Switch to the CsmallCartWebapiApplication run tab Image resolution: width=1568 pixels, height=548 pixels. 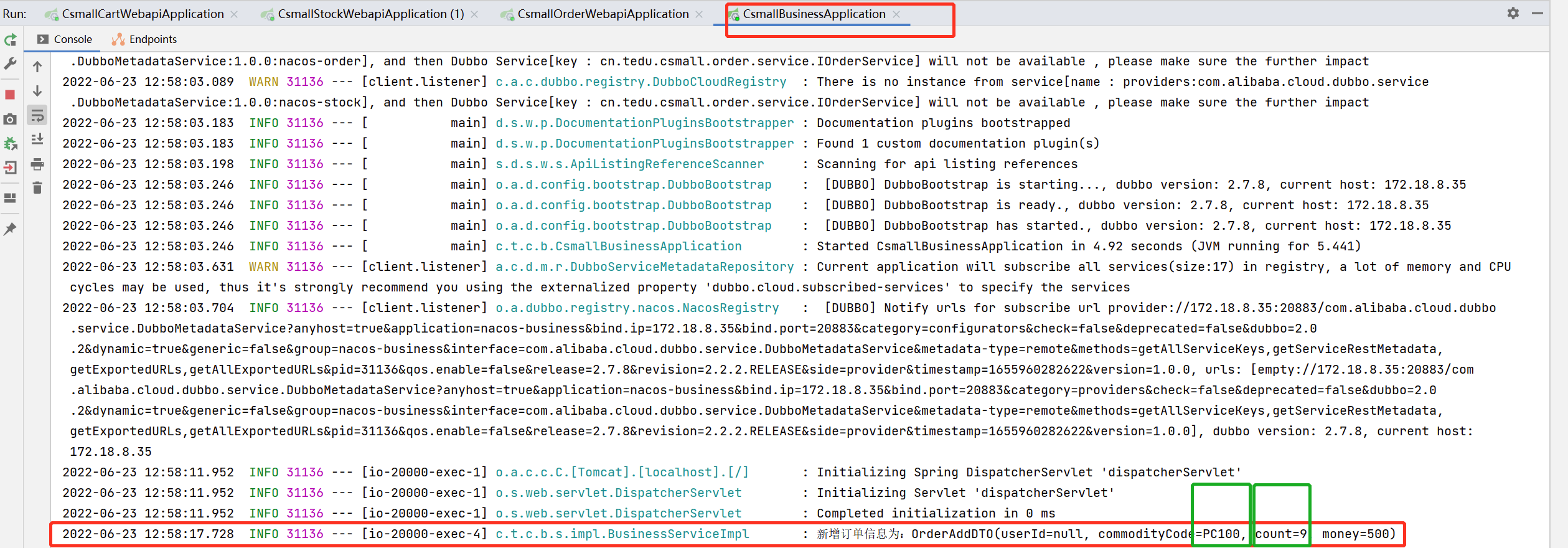pyautogui.click(x=143, y=14)
